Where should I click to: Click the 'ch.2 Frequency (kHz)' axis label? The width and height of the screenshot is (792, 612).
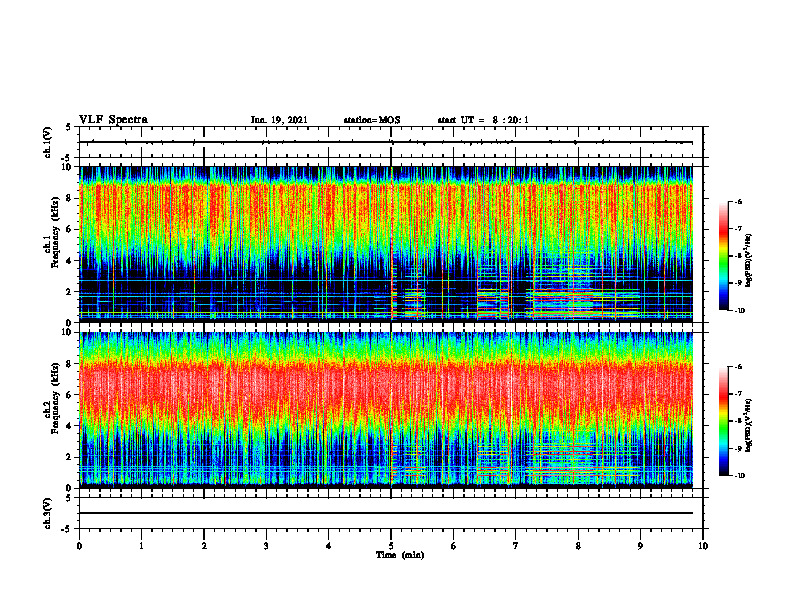[52, 398]
